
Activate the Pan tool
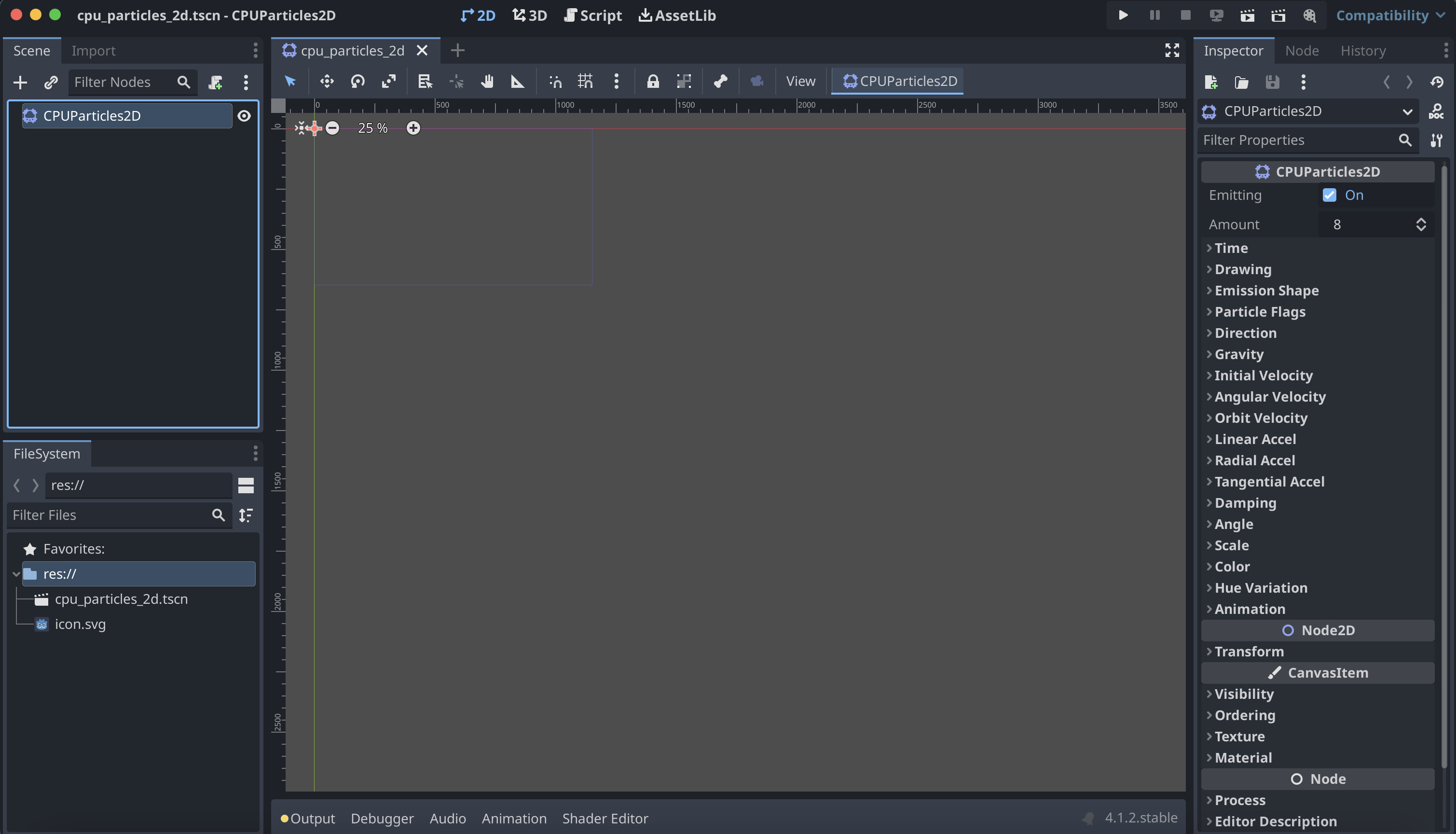tap(487, 82)
